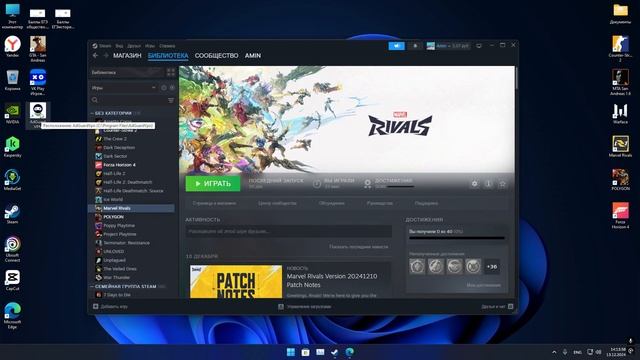640x360 pixels.
Task: Click Добавить игру at bottom left
Action: pos(110,307)
